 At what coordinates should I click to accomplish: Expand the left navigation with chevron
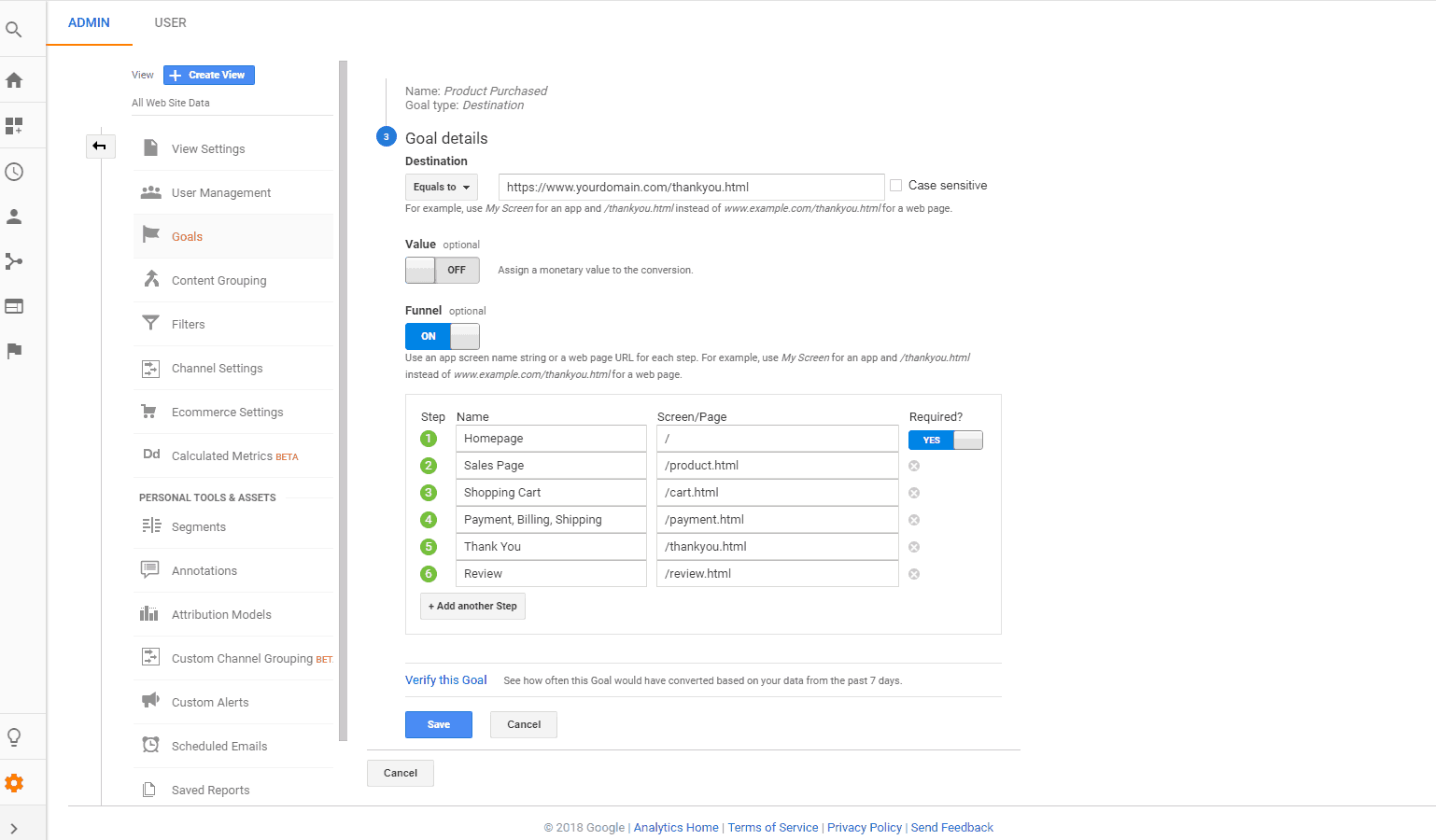[14, 829]
